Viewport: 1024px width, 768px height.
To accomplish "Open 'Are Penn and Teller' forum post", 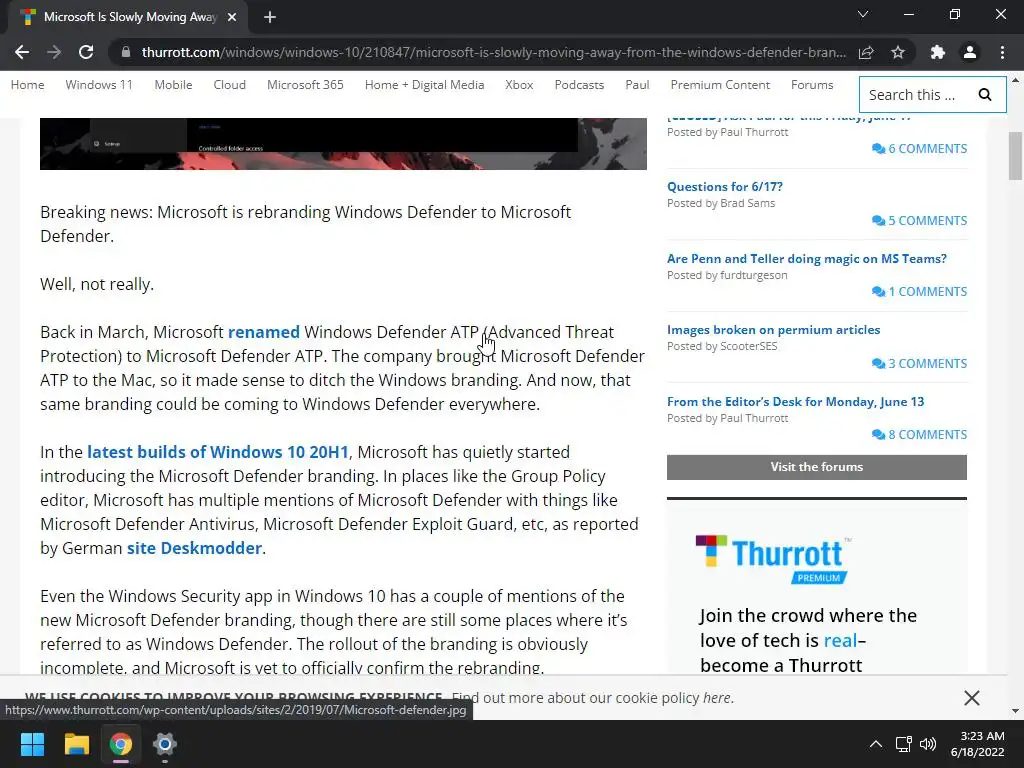I will click(807, 259).
